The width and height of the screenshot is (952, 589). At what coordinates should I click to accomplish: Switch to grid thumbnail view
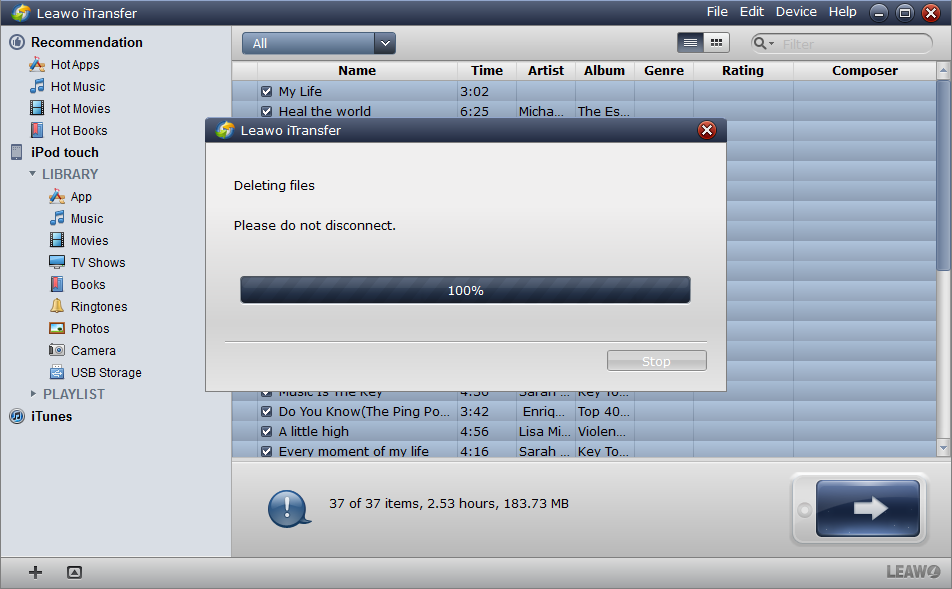[716, 43]
